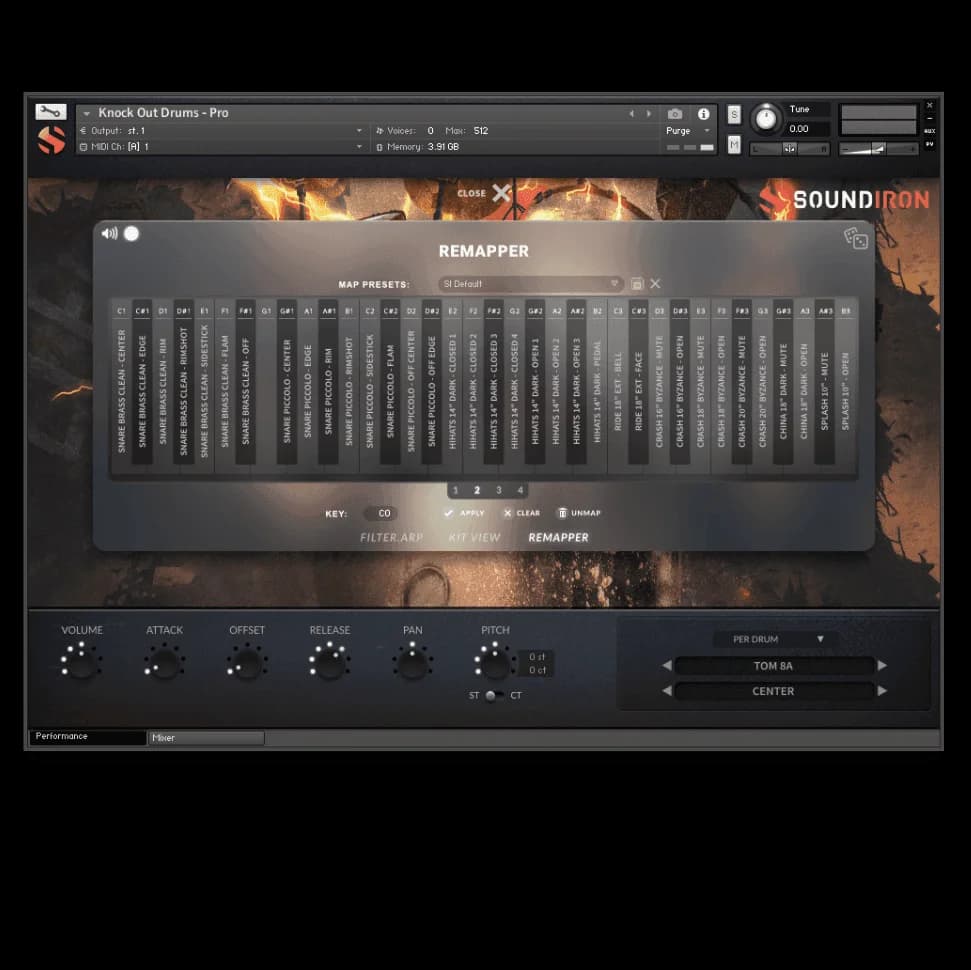
Task: Click the Clear button
Action: 521,512
